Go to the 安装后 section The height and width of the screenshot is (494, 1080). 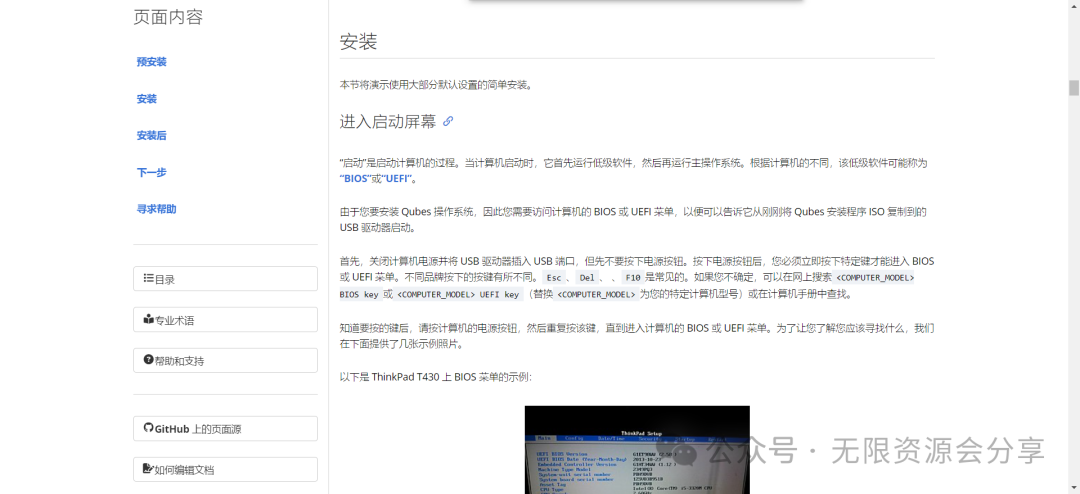click(152, 136)
